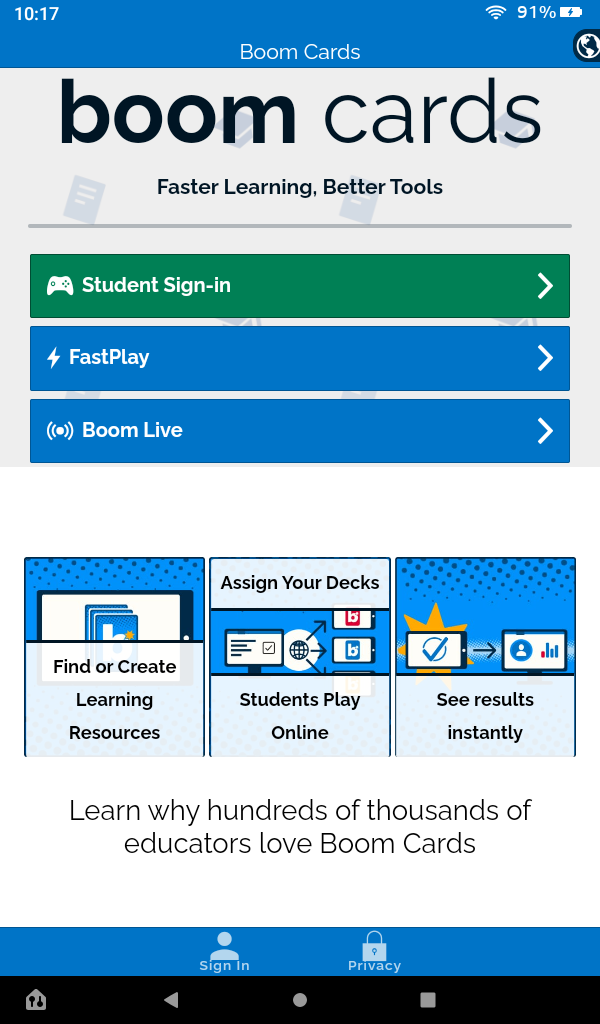Open Find or Create Learning Resources card
This screenshot has height=1024, width=600.
pyautogui.click(x=114, y=657)
